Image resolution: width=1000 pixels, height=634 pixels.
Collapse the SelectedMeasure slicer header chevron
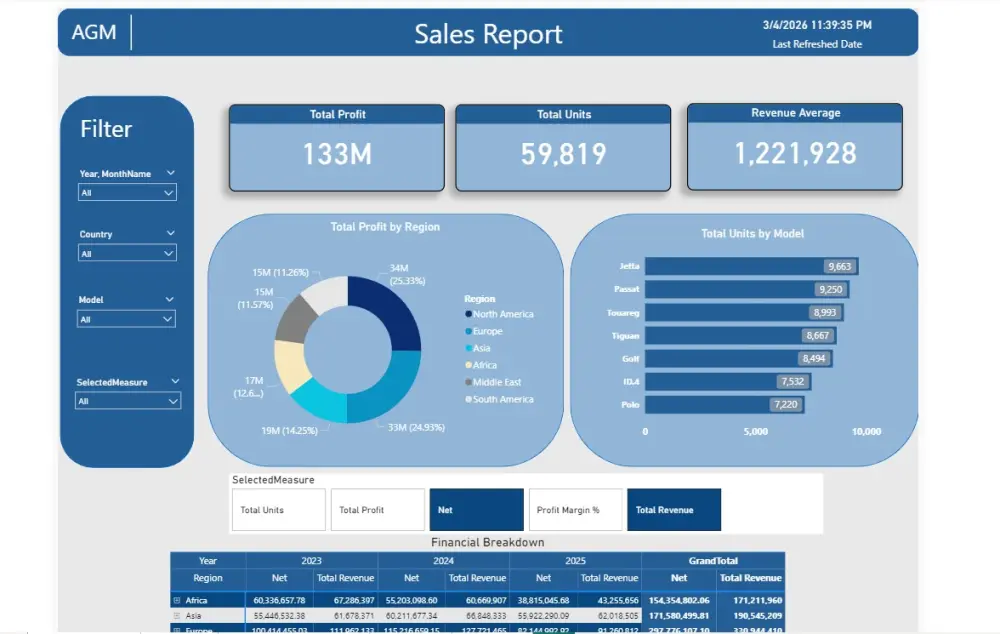pyautogui.click(x=175, y=381)
